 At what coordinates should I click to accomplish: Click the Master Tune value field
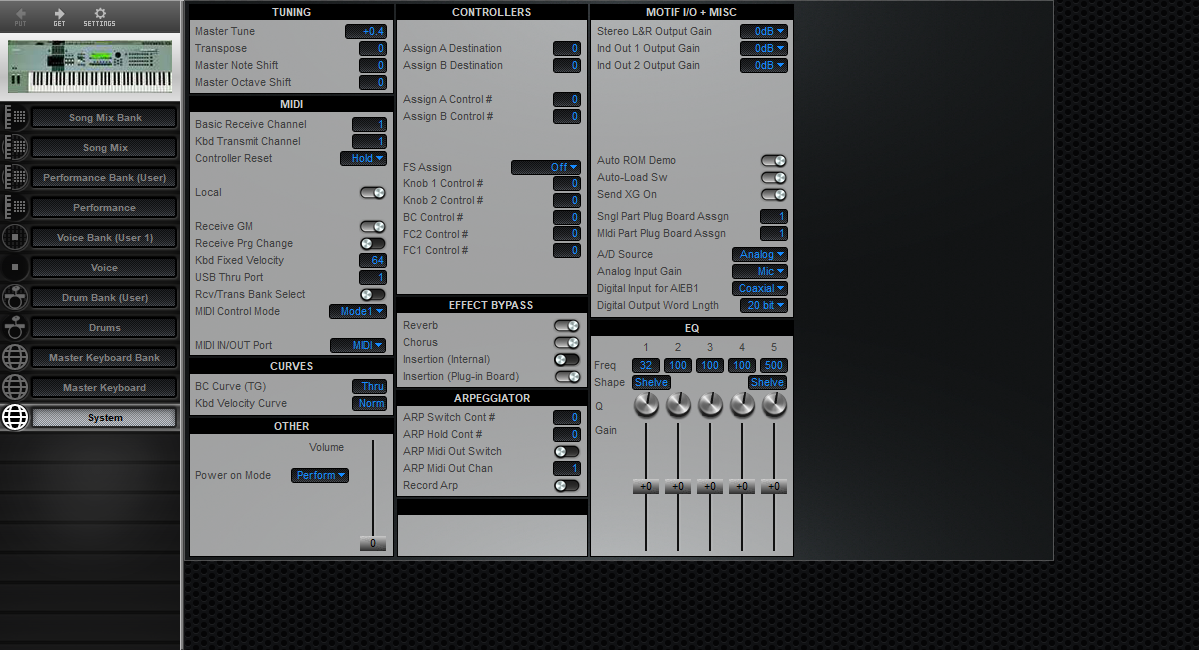point(368,31)
